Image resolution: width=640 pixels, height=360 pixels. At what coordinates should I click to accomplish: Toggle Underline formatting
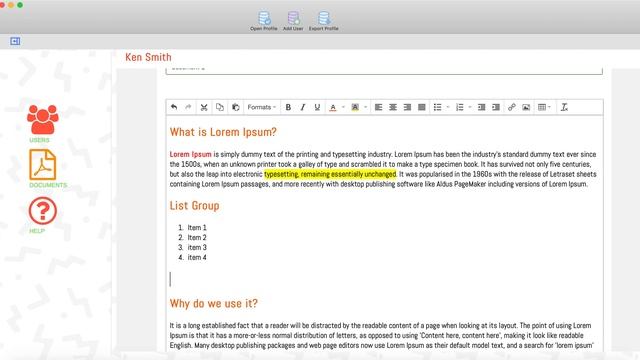(317, 107)
